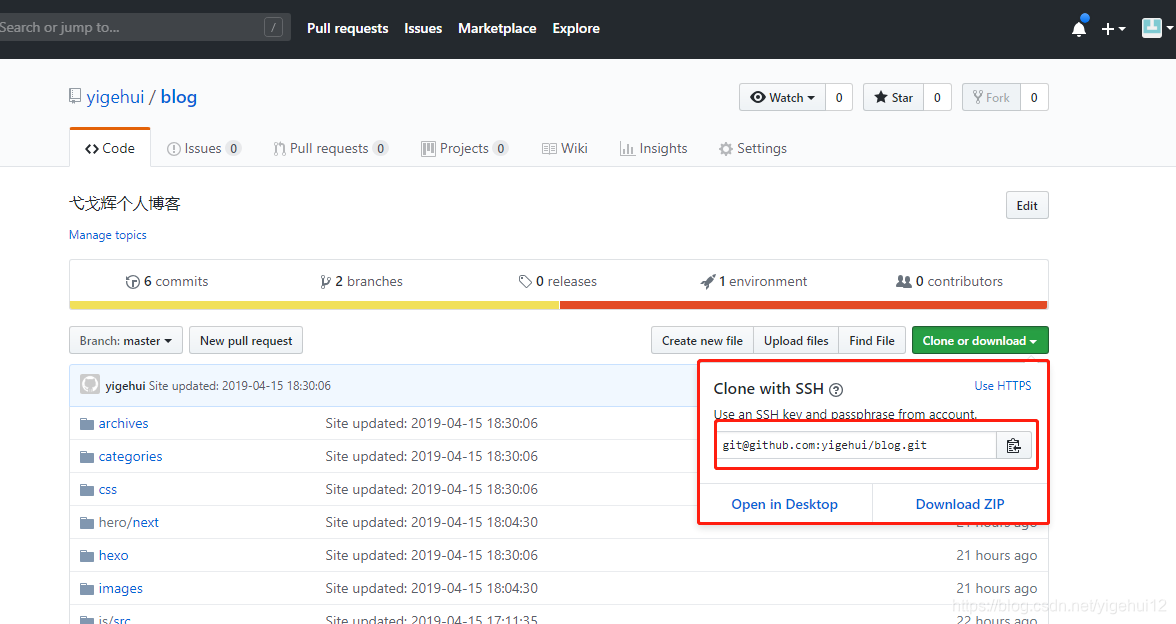This screenshot has height=624, width=1176.
Task: Click Upload files button
Action: point(796,340)
